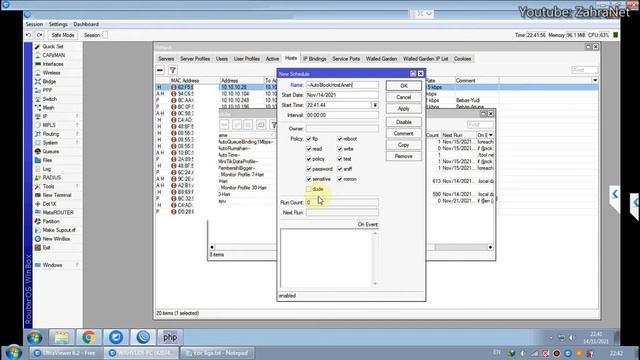Open the php app on the taskbar
Screen dimensions: 640x360
point(170,337)
